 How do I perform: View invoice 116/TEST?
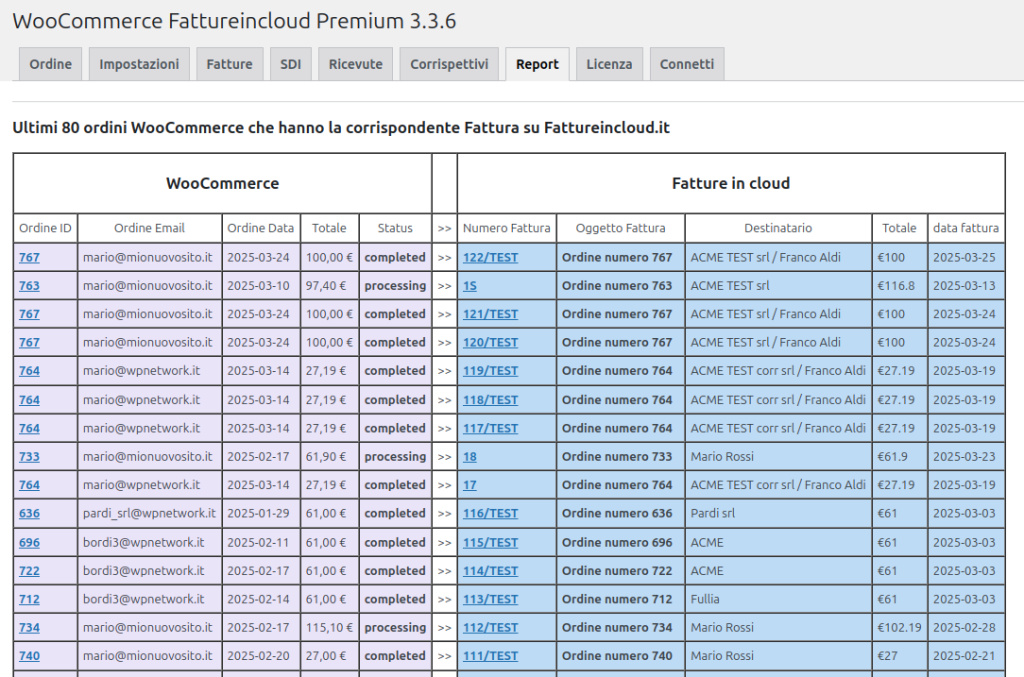490,514
